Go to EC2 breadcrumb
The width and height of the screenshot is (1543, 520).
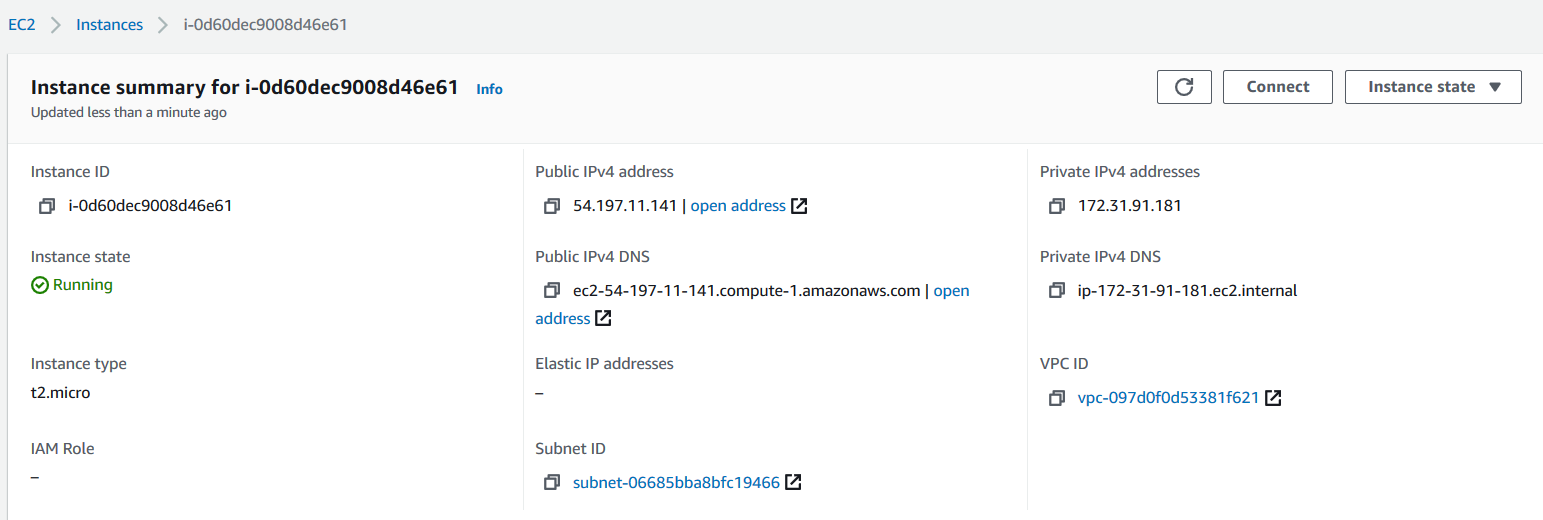(22, 24)
